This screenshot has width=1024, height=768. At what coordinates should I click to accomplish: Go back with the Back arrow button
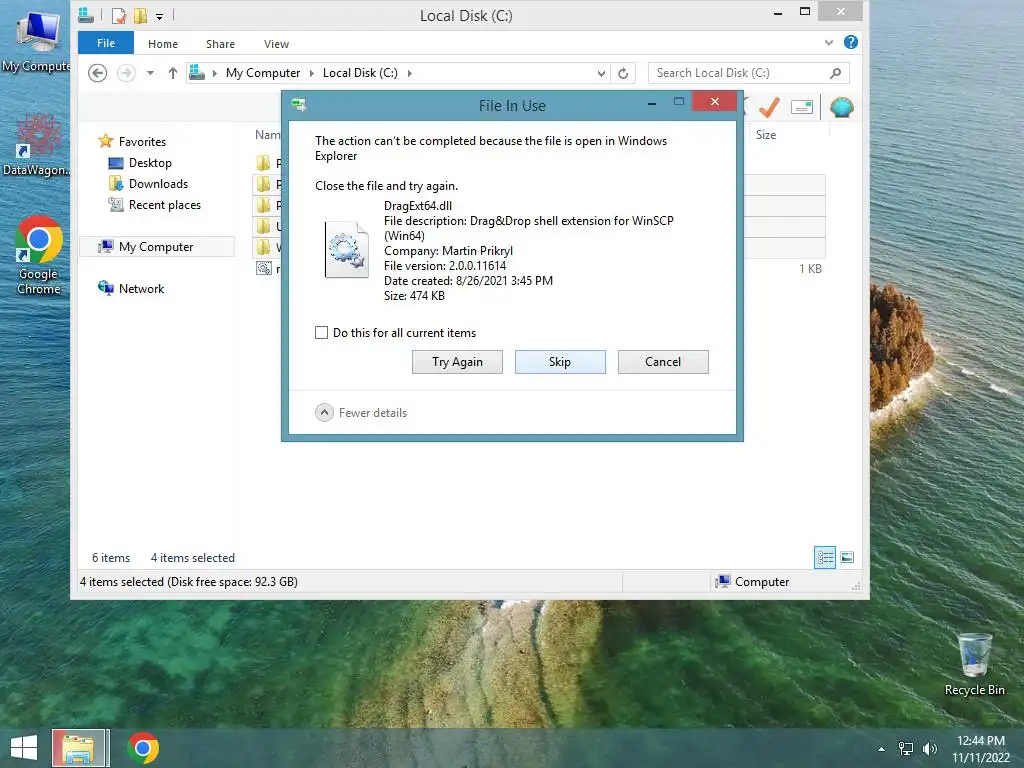pos(97,73)
